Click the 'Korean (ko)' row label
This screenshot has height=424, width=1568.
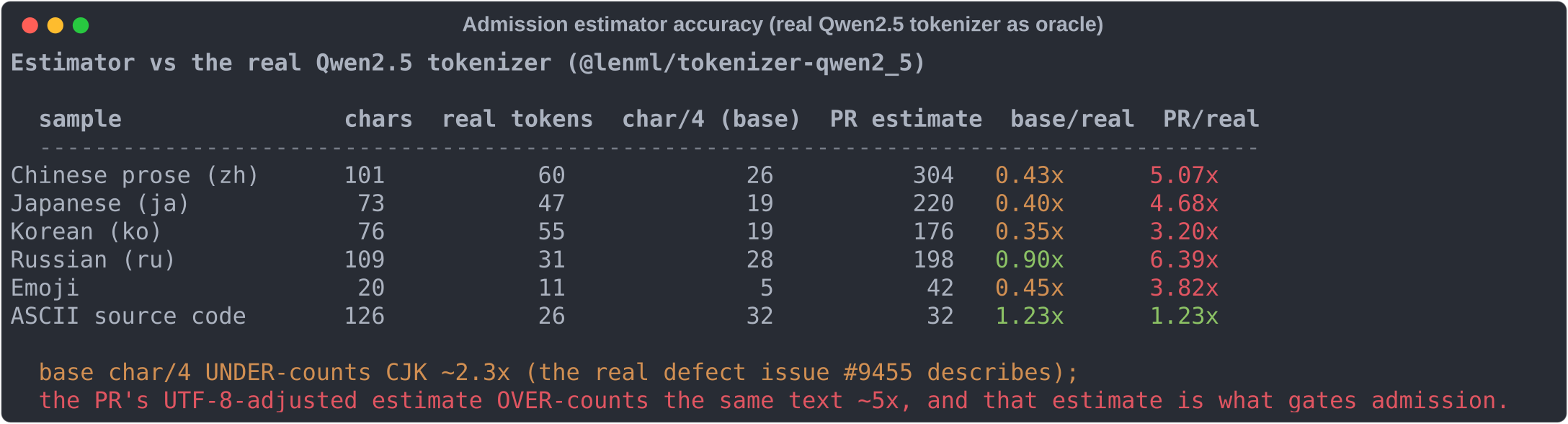click(86, 231)
